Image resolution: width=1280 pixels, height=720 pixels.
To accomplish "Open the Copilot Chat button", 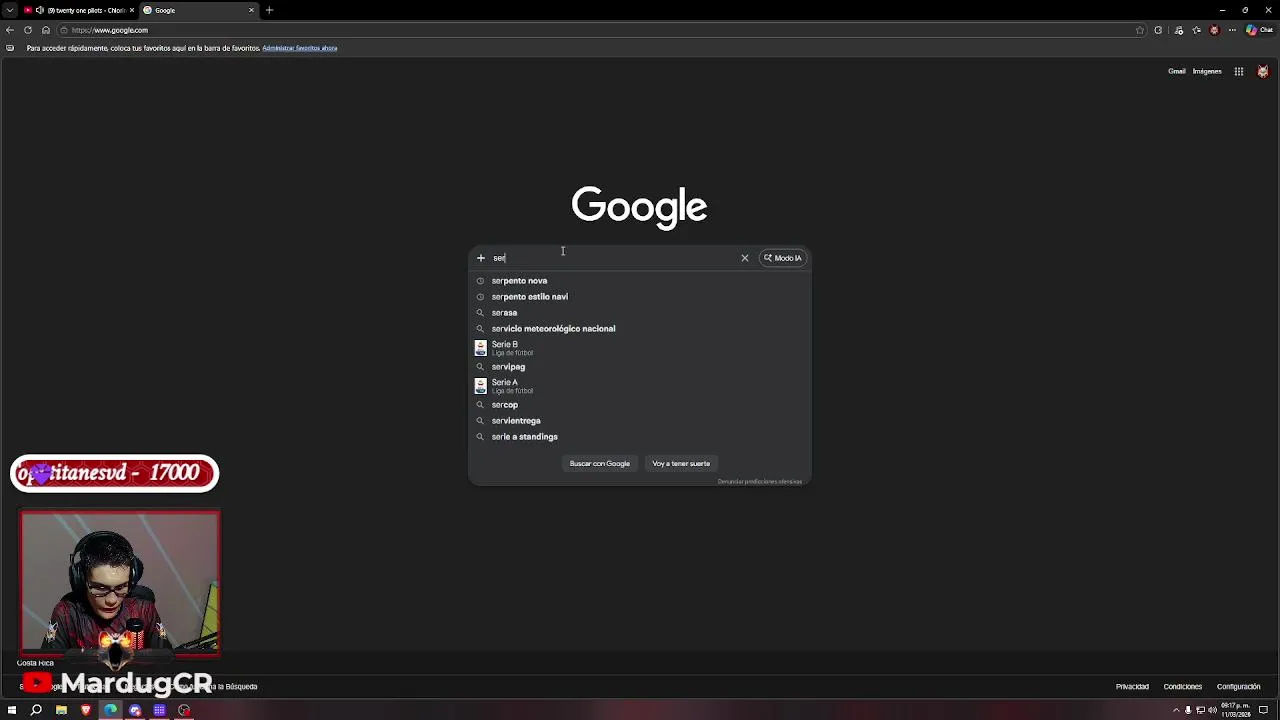I will pyautogui.click(x=1259, y=30).
